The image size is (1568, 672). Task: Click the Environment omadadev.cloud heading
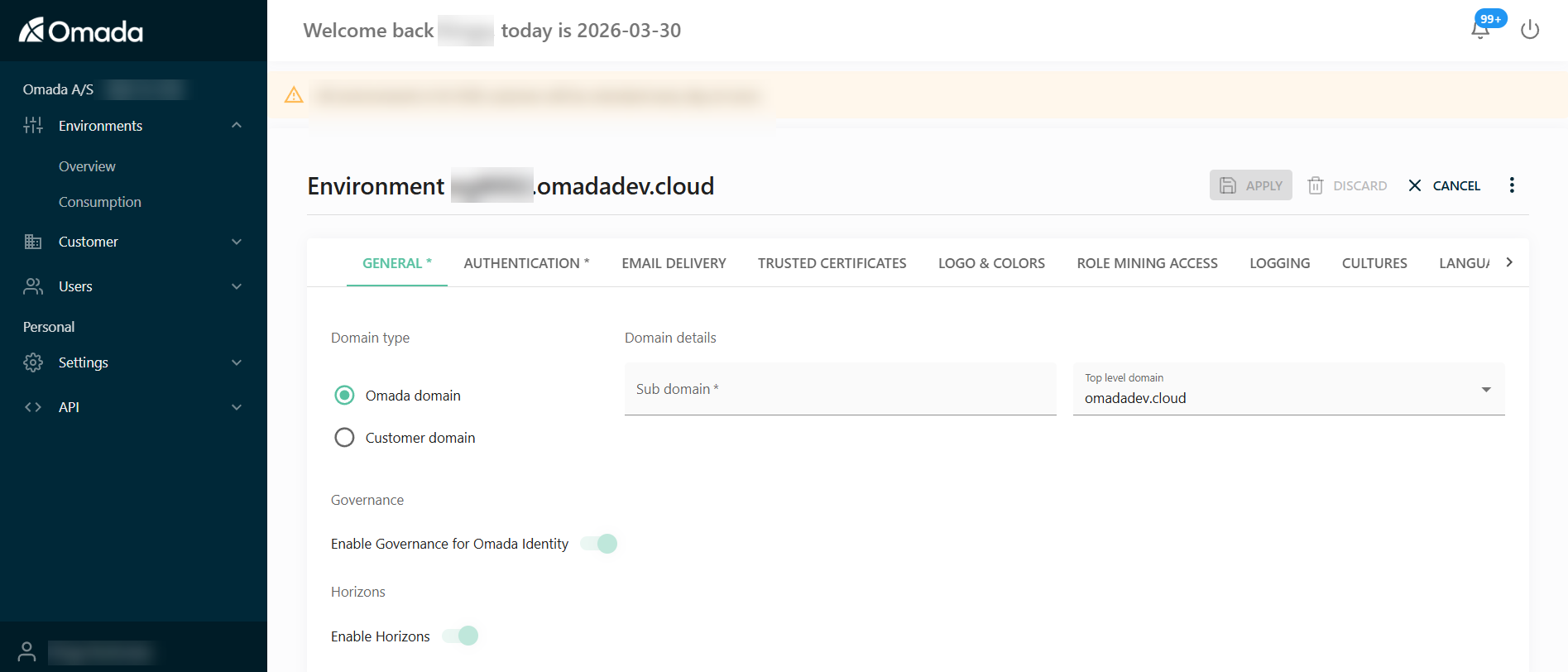point(511,186)
